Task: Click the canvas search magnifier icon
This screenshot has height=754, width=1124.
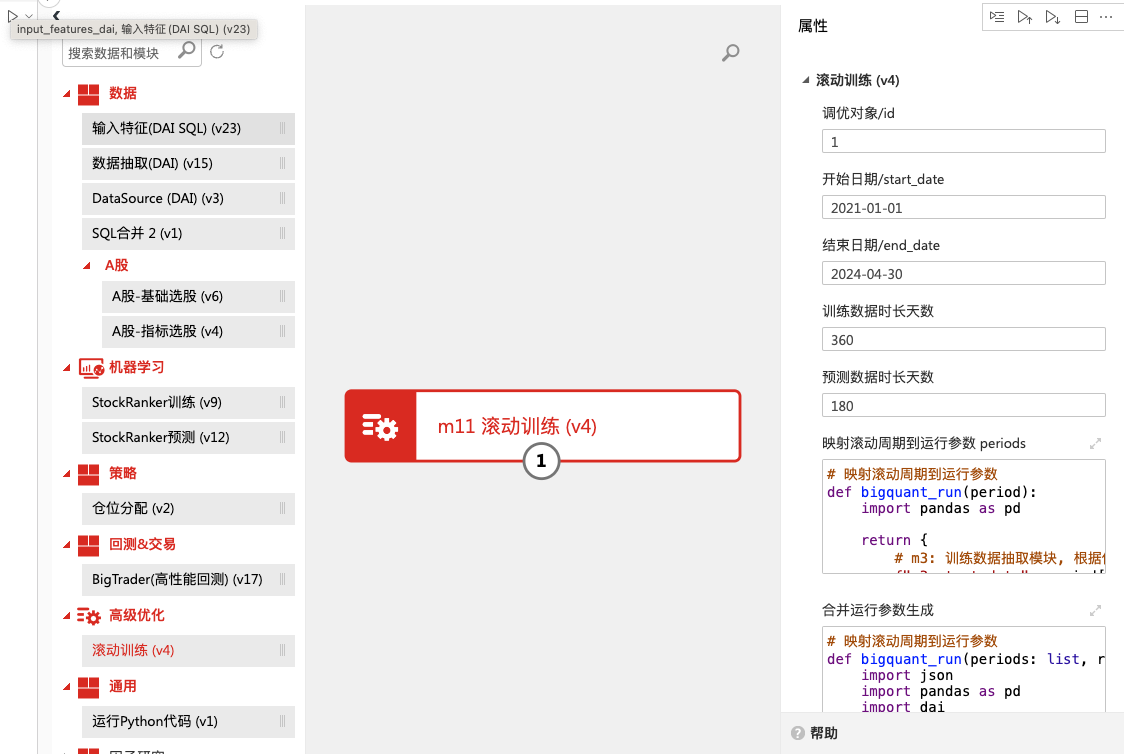Action: tap(731, 53)
